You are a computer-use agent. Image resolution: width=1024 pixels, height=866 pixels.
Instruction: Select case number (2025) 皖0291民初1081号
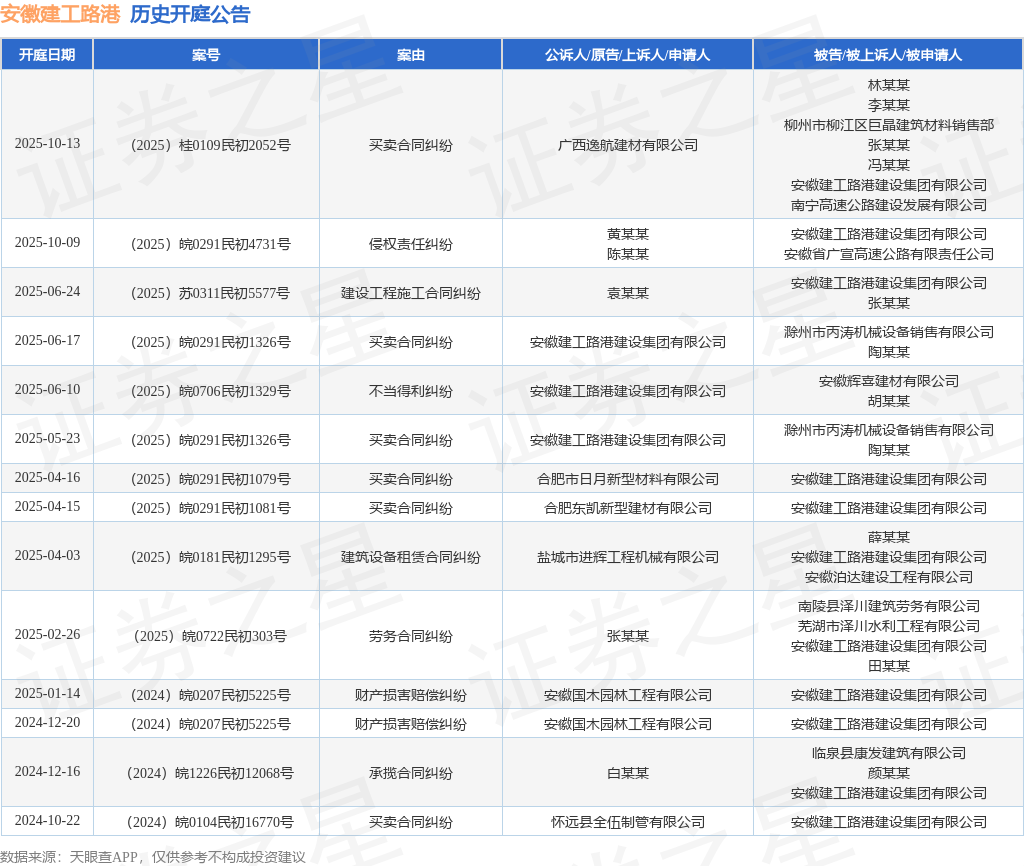[210, 508]
